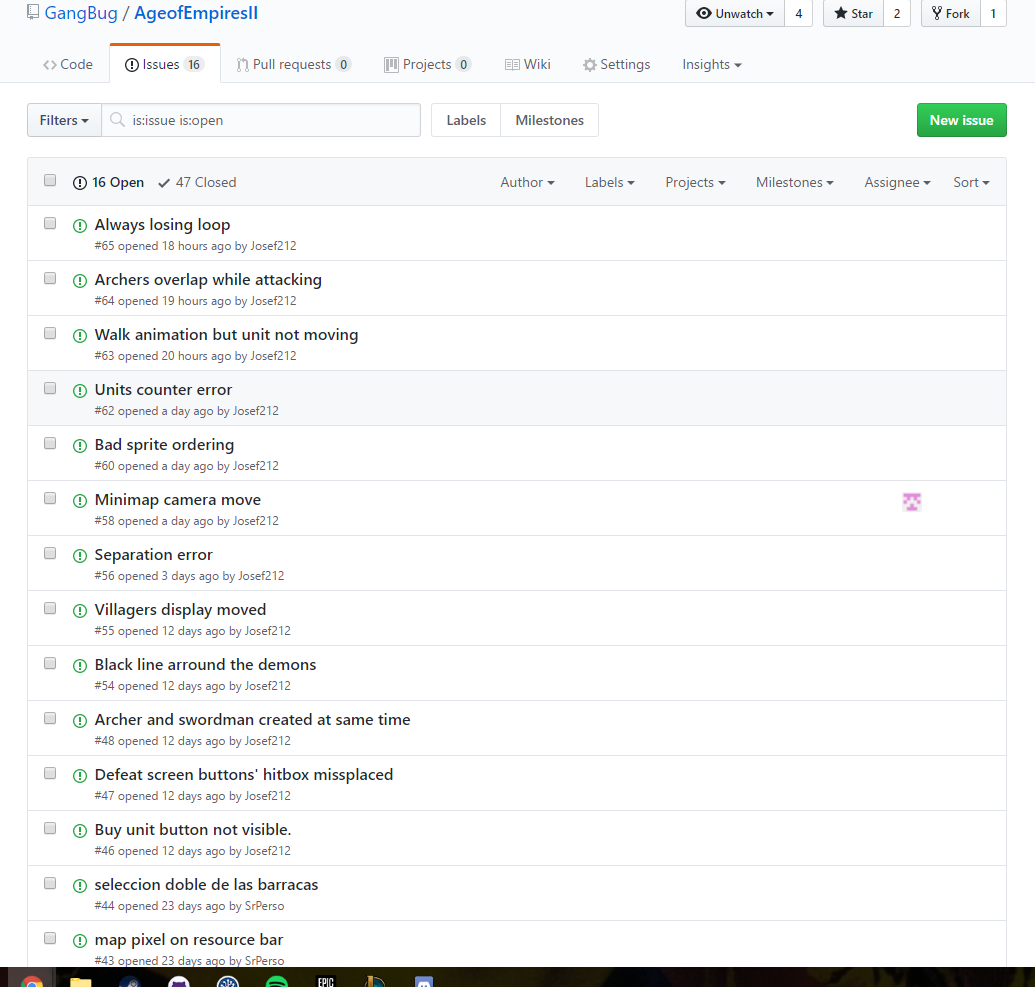Open the Unwatch dropdown
This screenshot has height=987, width=1035.
tap(735, 13)
